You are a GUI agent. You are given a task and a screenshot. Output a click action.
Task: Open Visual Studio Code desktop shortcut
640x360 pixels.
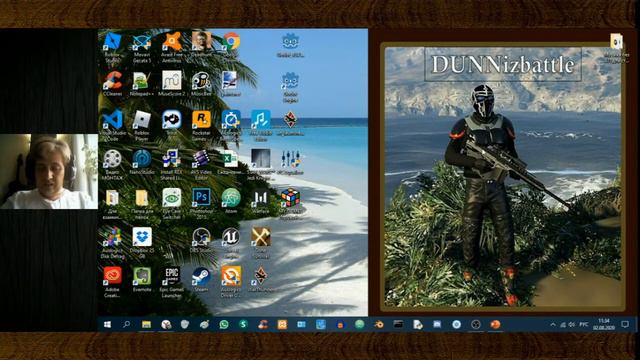(112, 124)
